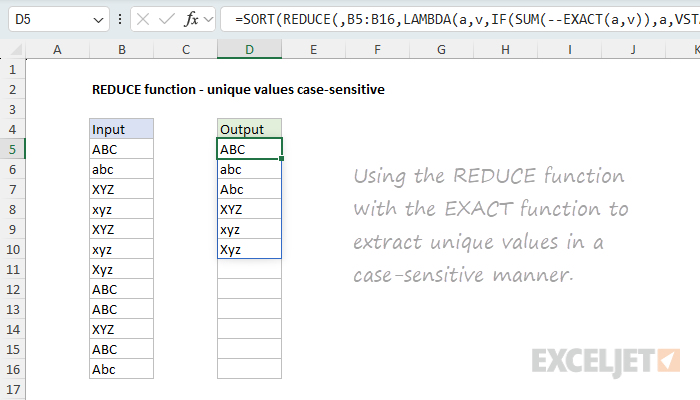
Task: Select row 4 header
Action: pyautogui.click(x=12, y=129)
